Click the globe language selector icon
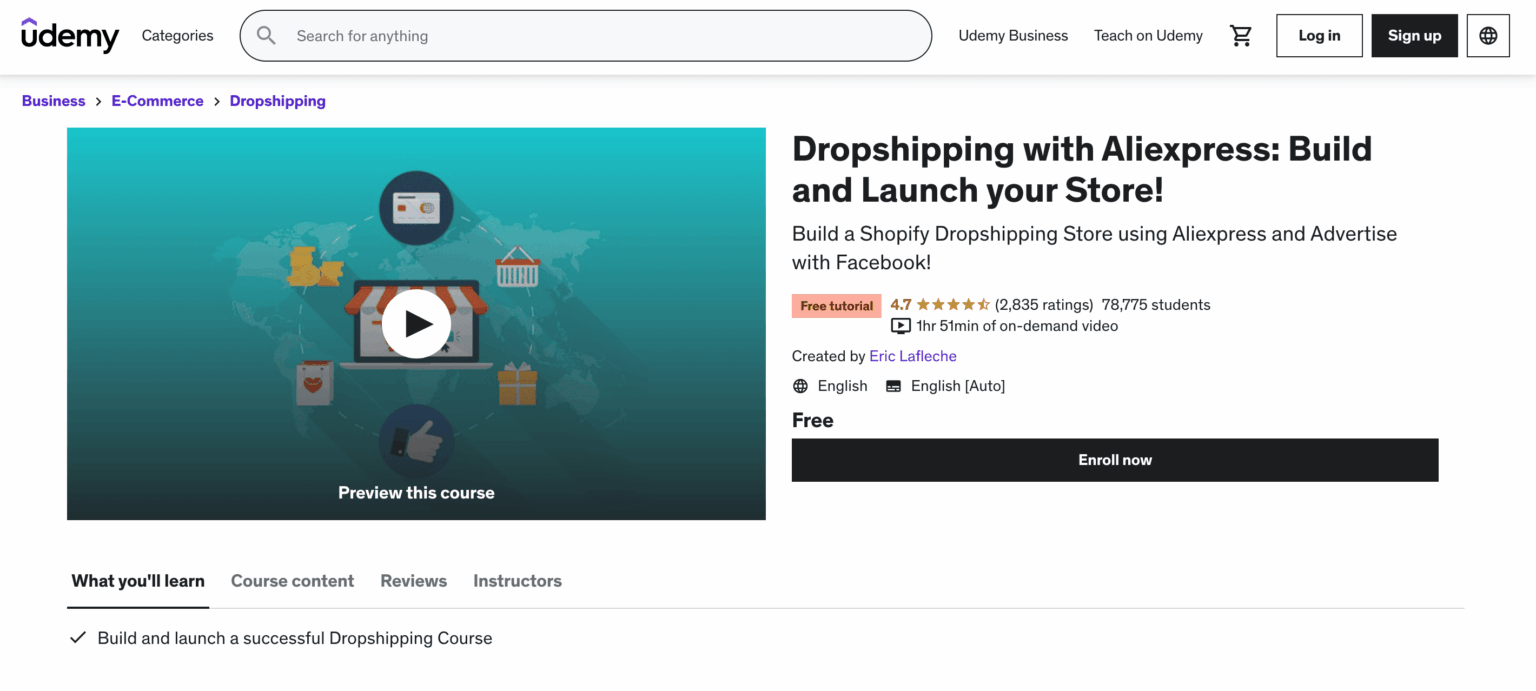This screenshot has width=1536, height=691. [1488, 35]
